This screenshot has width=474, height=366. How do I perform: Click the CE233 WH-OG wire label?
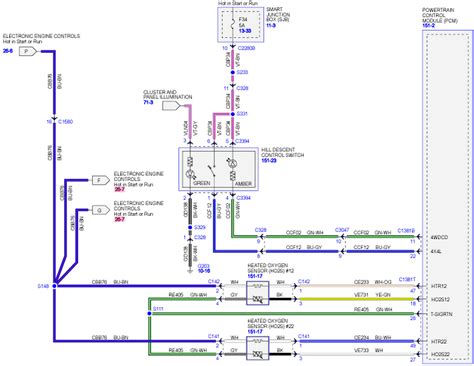373,282
